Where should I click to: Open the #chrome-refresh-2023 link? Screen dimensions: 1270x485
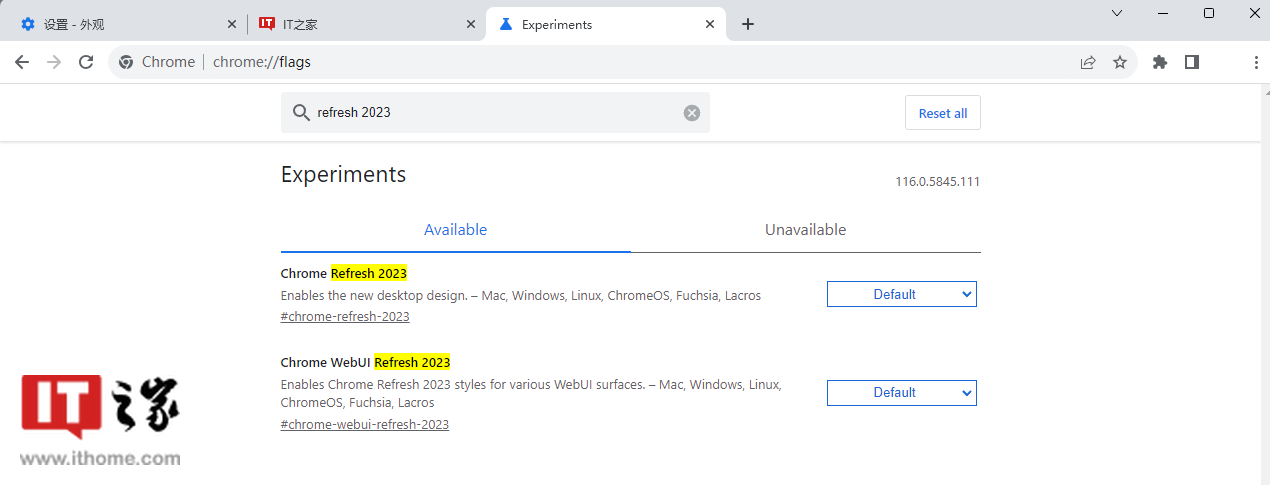[x=345, y=317]
